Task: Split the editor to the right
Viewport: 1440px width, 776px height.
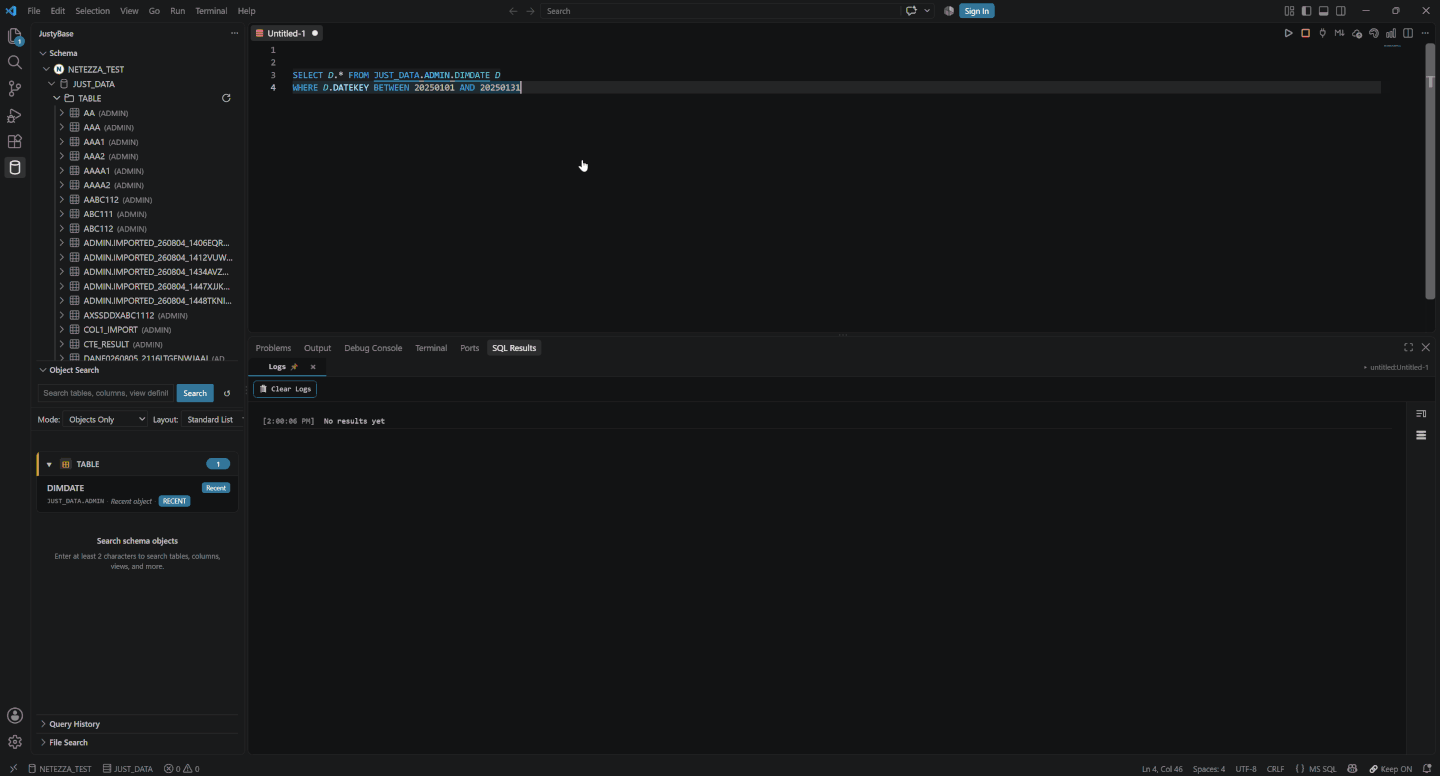Action: pos(1408,33)
